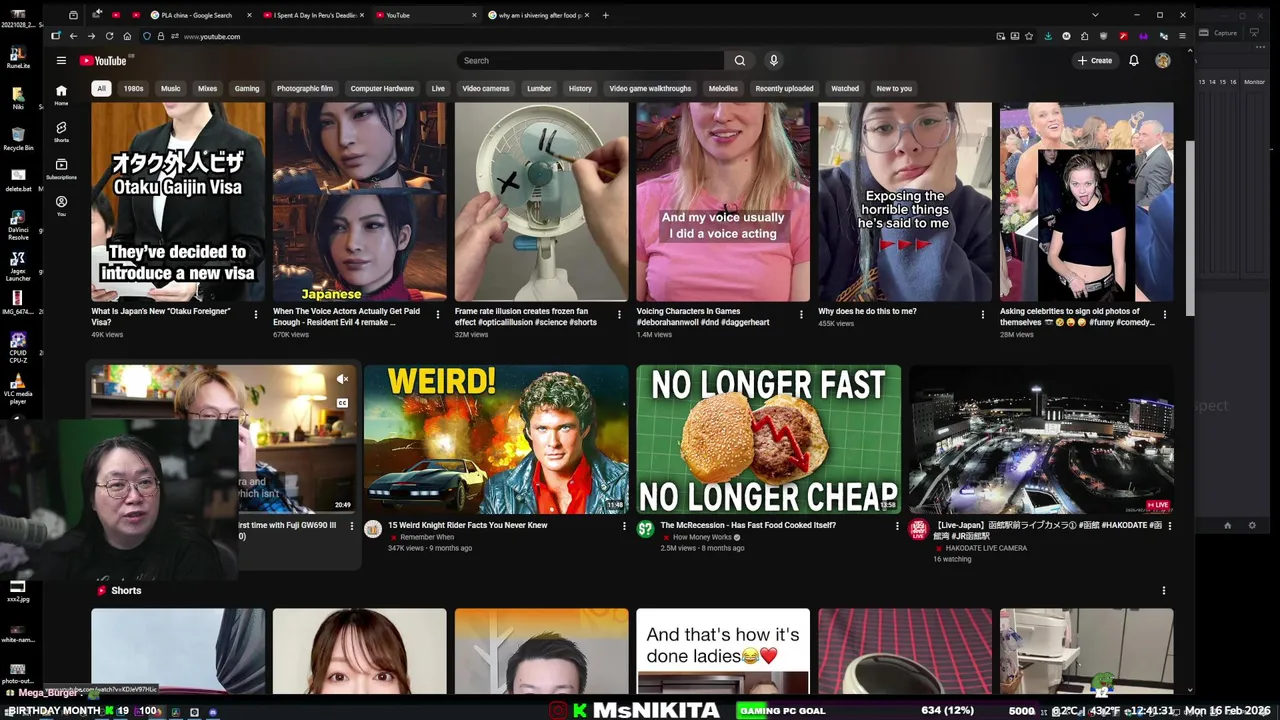This screenshot has width=1280, height=720.
Task: Open Shorts in the YouTube sidebar
Action: point(61,132)
